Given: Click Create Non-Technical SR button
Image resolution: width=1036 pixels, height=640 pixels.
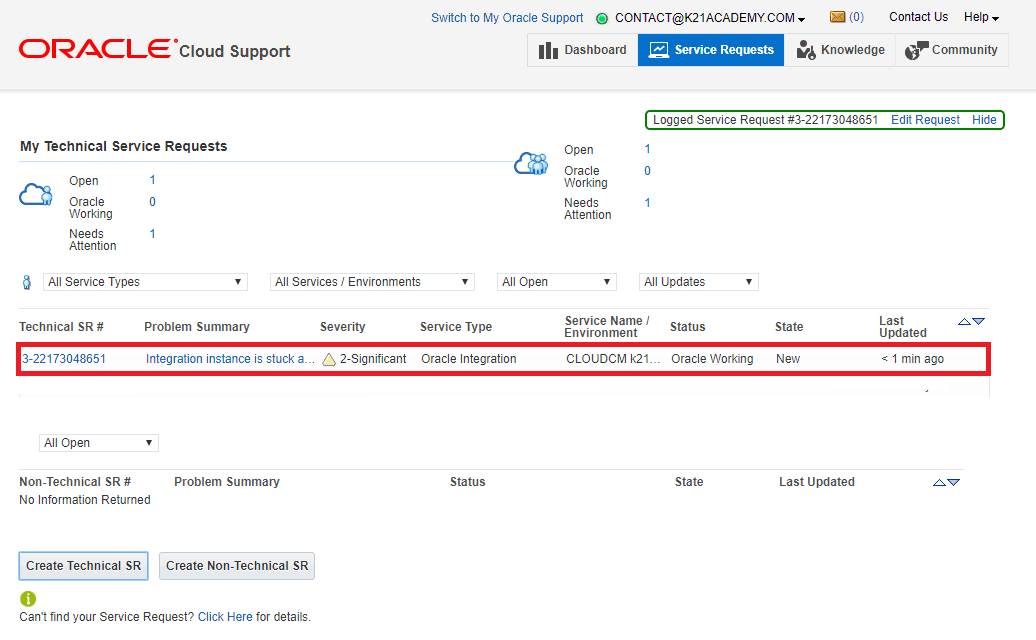Looking at the screenshot, I should coord(237,566).
